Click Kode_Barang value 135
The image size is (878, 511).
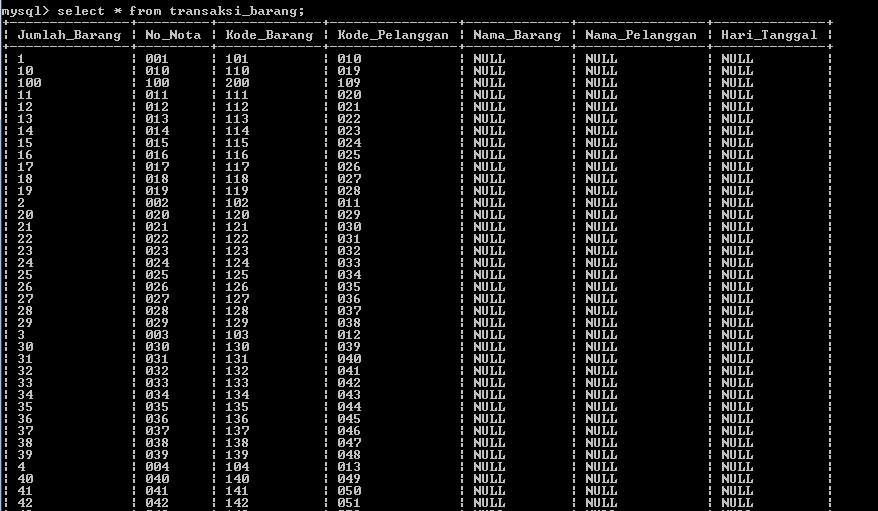tap(237, 407)
